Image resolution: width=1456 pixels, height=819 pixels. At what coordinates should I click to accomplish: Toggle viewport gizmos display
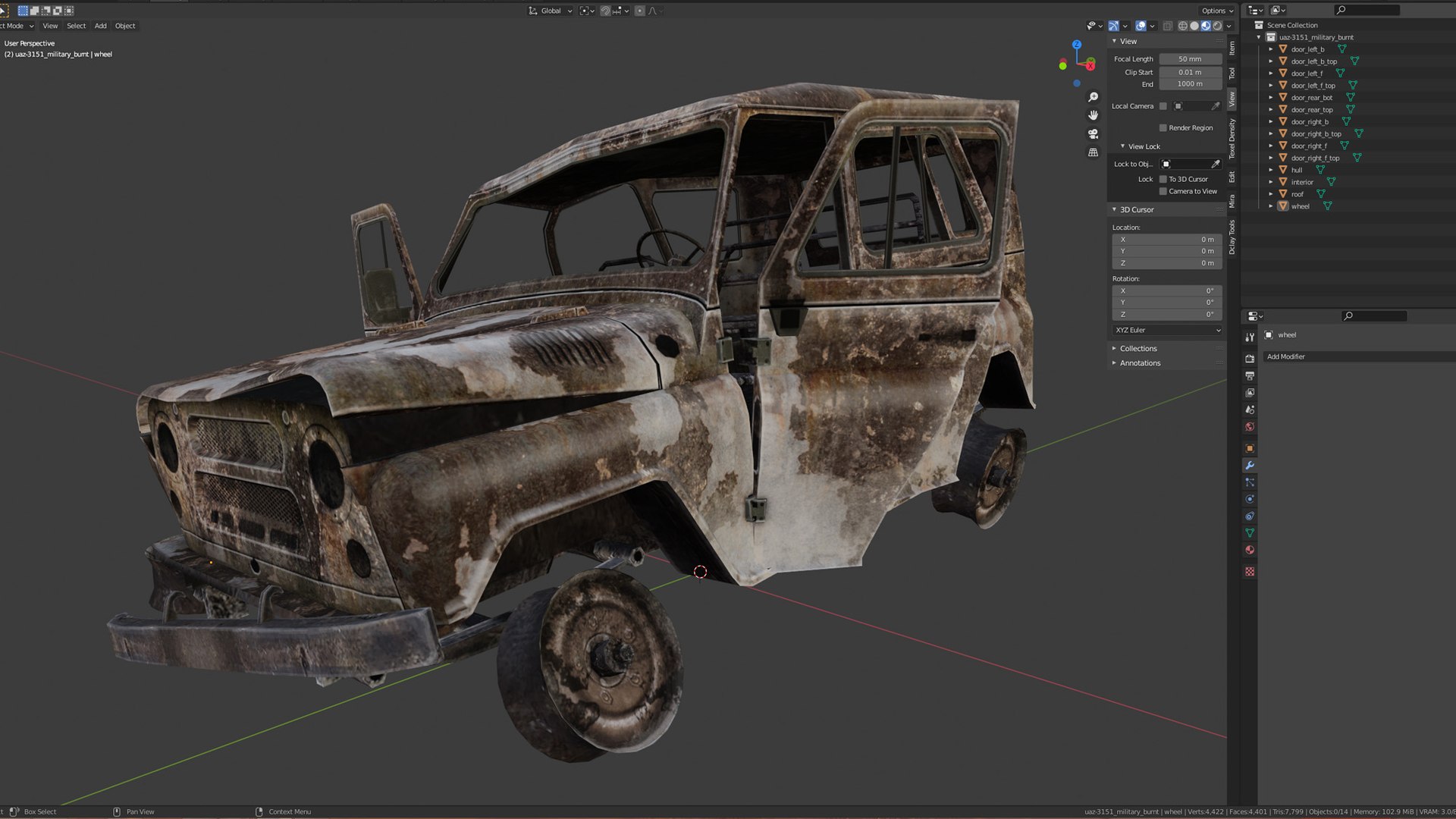click(x=1114, y=26)
